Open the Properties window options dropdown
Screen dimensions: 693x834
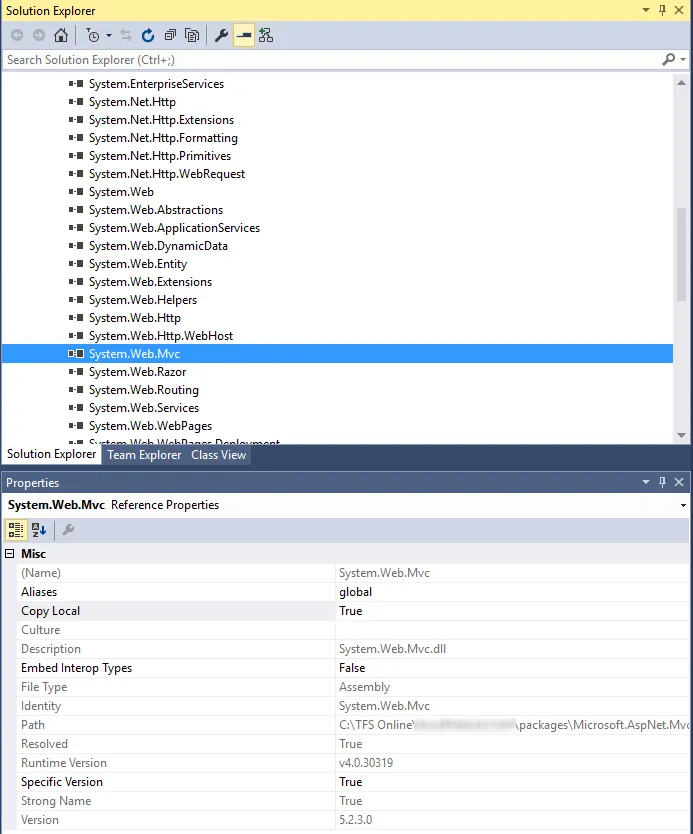point(646,482)
